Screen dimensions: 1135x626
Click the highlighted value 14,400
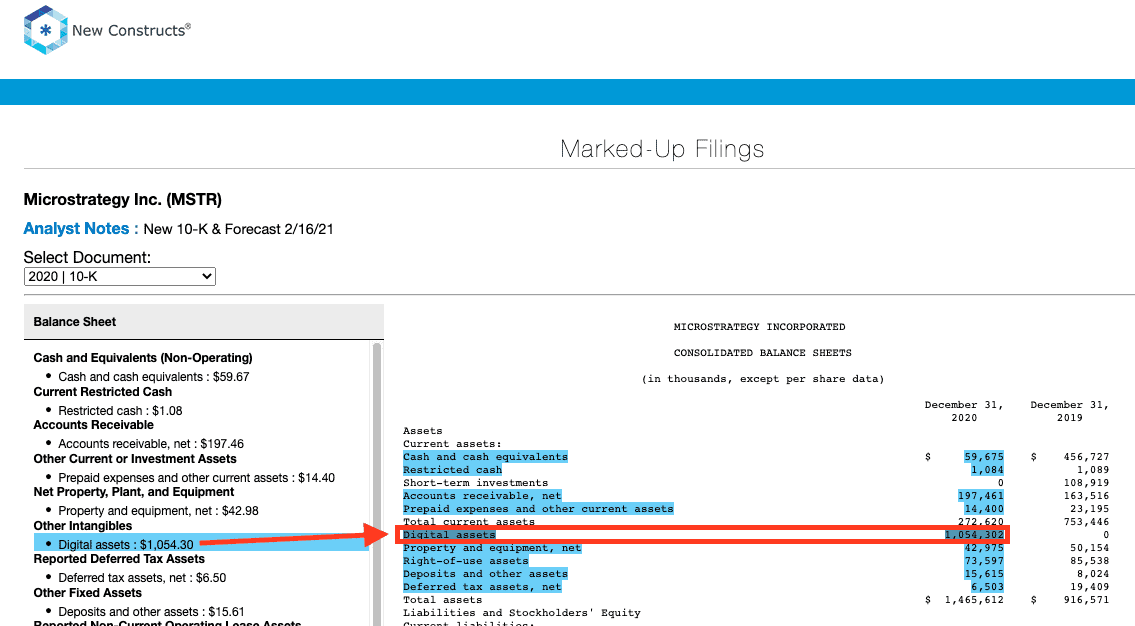[x=984, y=509]
